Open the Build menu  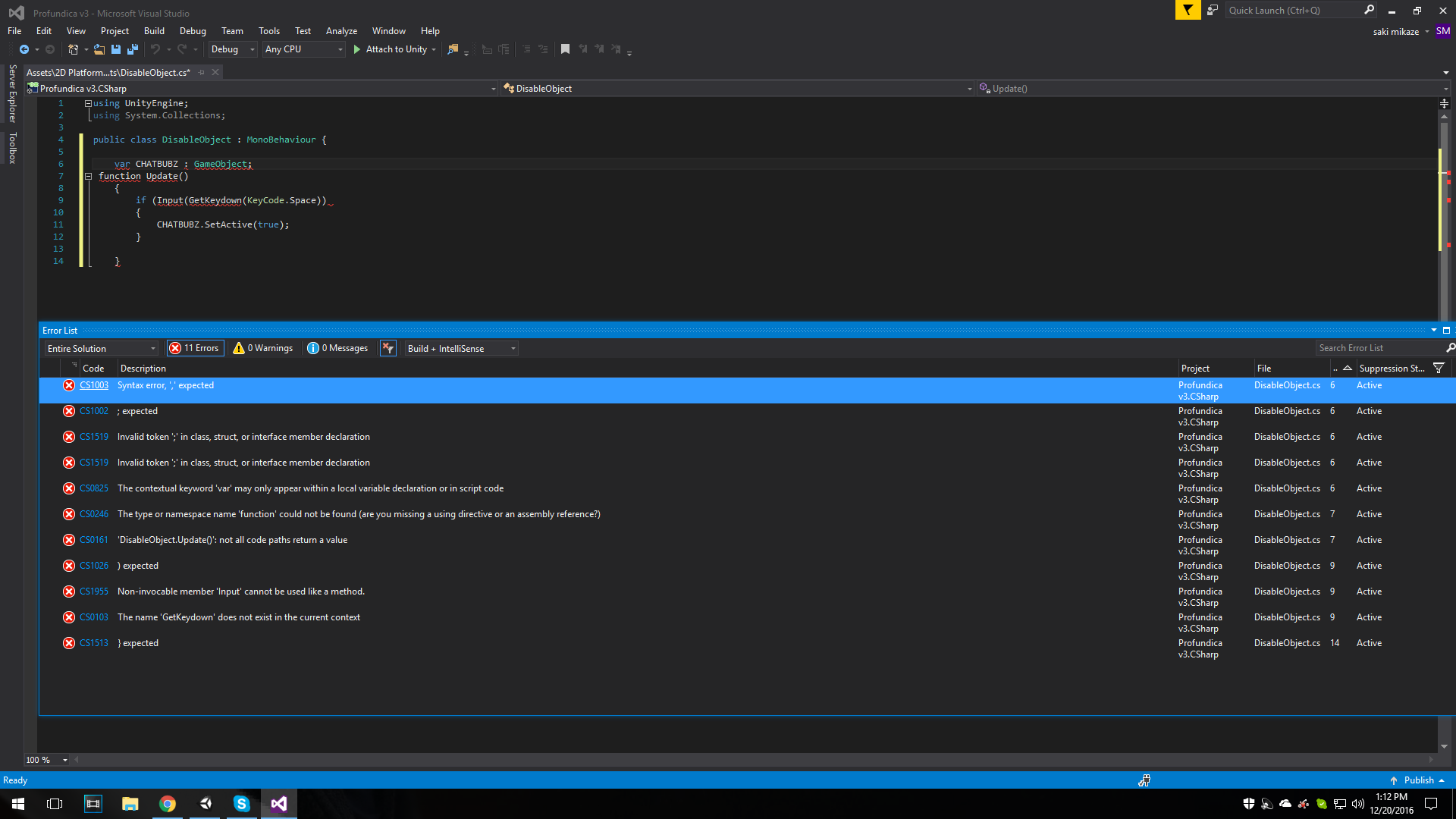point(154,31)
